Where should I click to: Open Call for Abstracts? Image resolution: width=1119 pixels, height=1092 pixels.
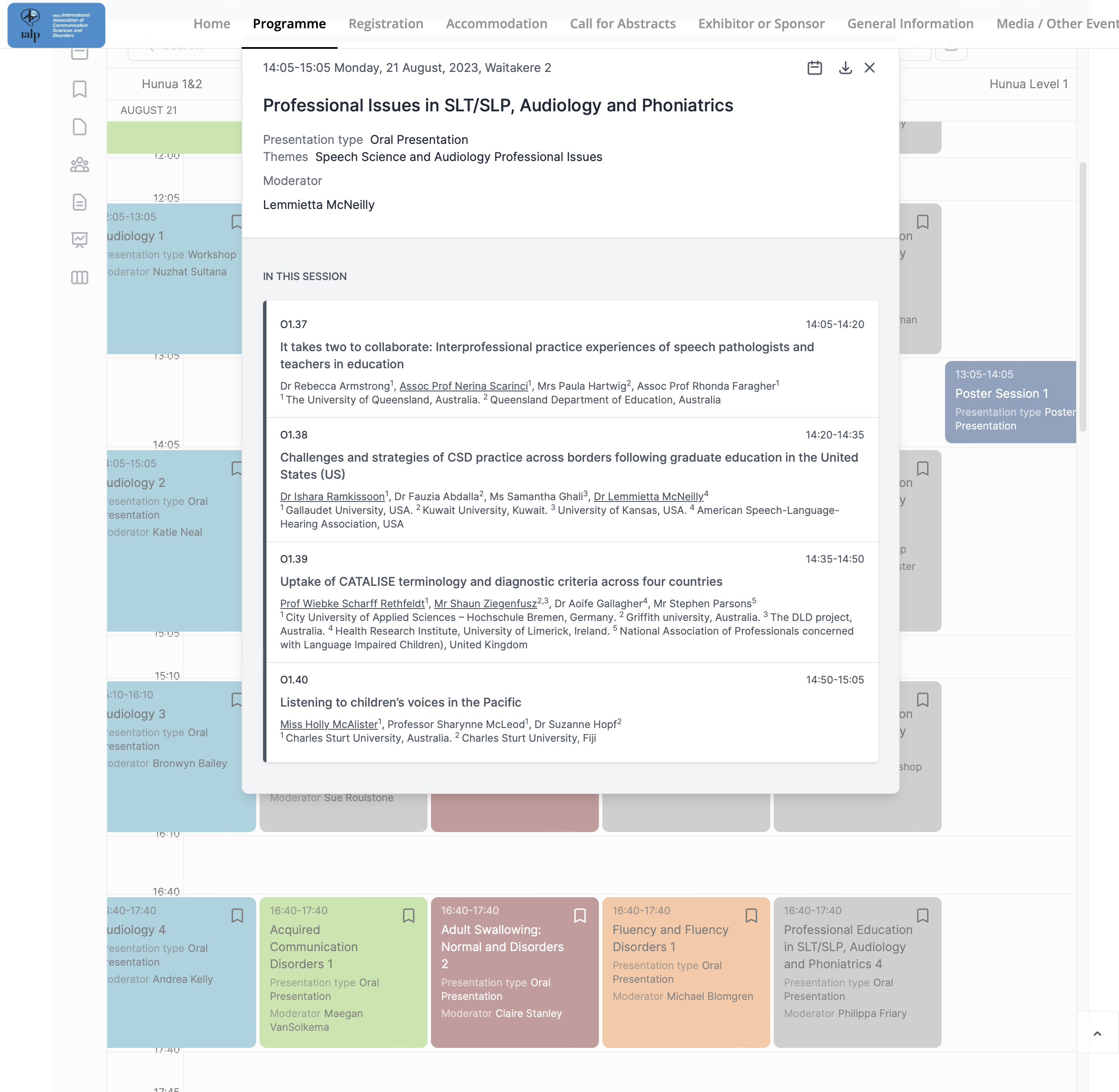(x=622, y=24)
